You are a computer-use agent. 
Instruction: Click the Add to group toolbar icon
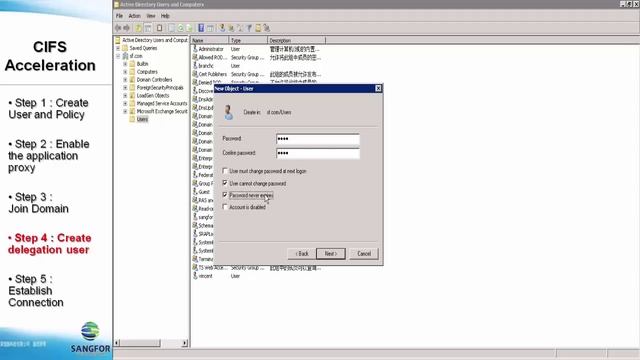(x=267, y=28)
